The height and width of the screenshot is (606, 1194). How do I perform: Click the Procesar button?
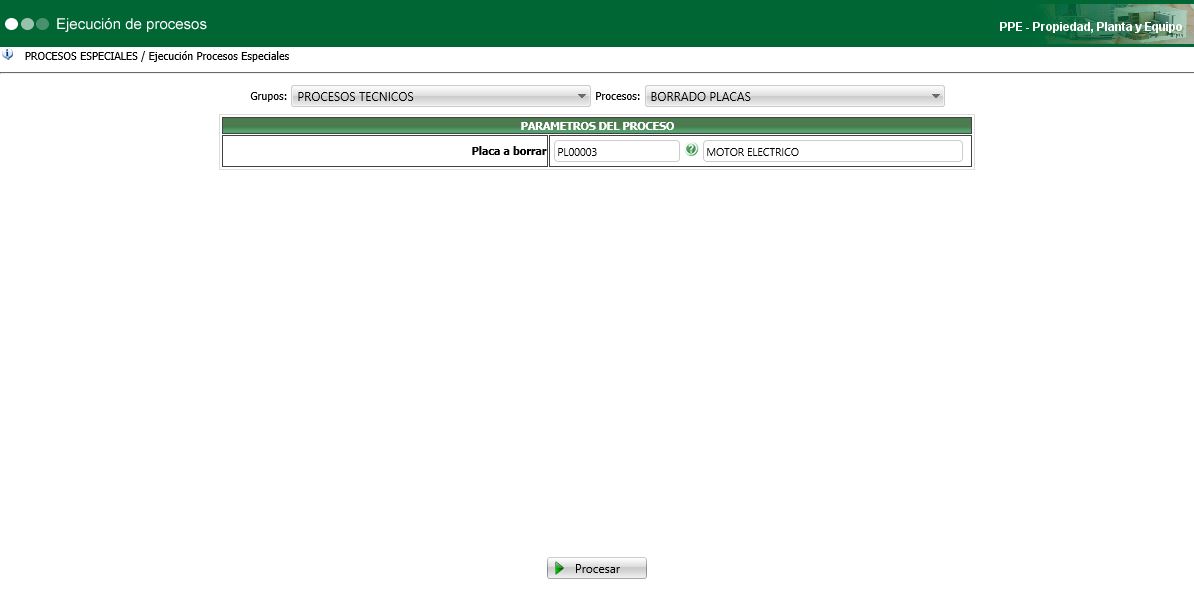596,568
